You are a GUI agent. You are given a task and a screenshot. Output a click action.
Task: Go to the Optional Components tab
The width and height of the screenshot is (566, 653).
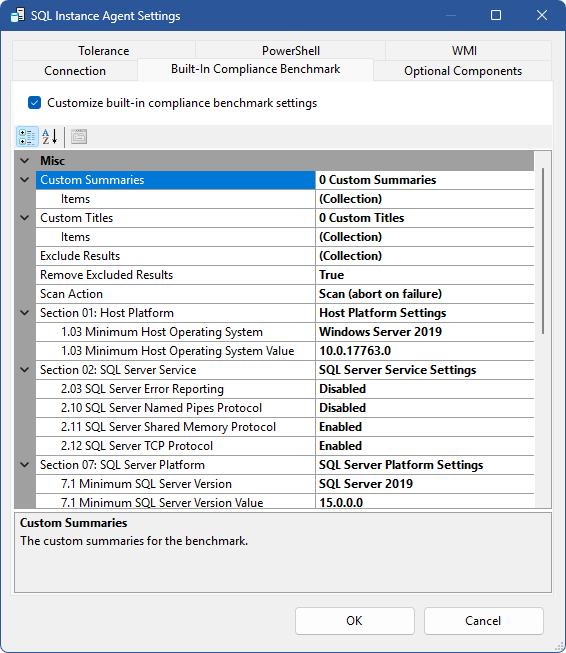pyautogui.click(x=463, y=70)
